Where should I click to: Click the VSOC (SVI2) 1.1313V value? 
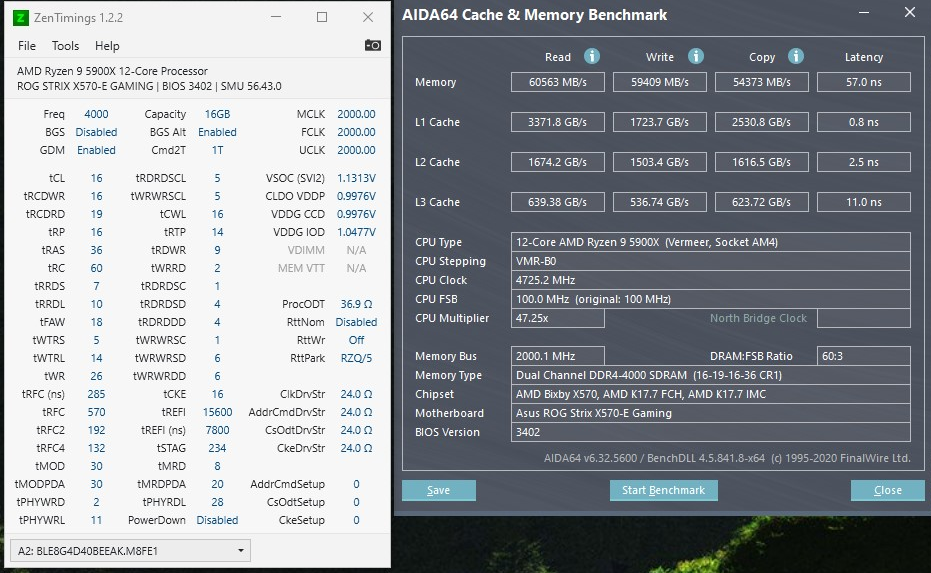pyautogui.click(x=356, y=178)
